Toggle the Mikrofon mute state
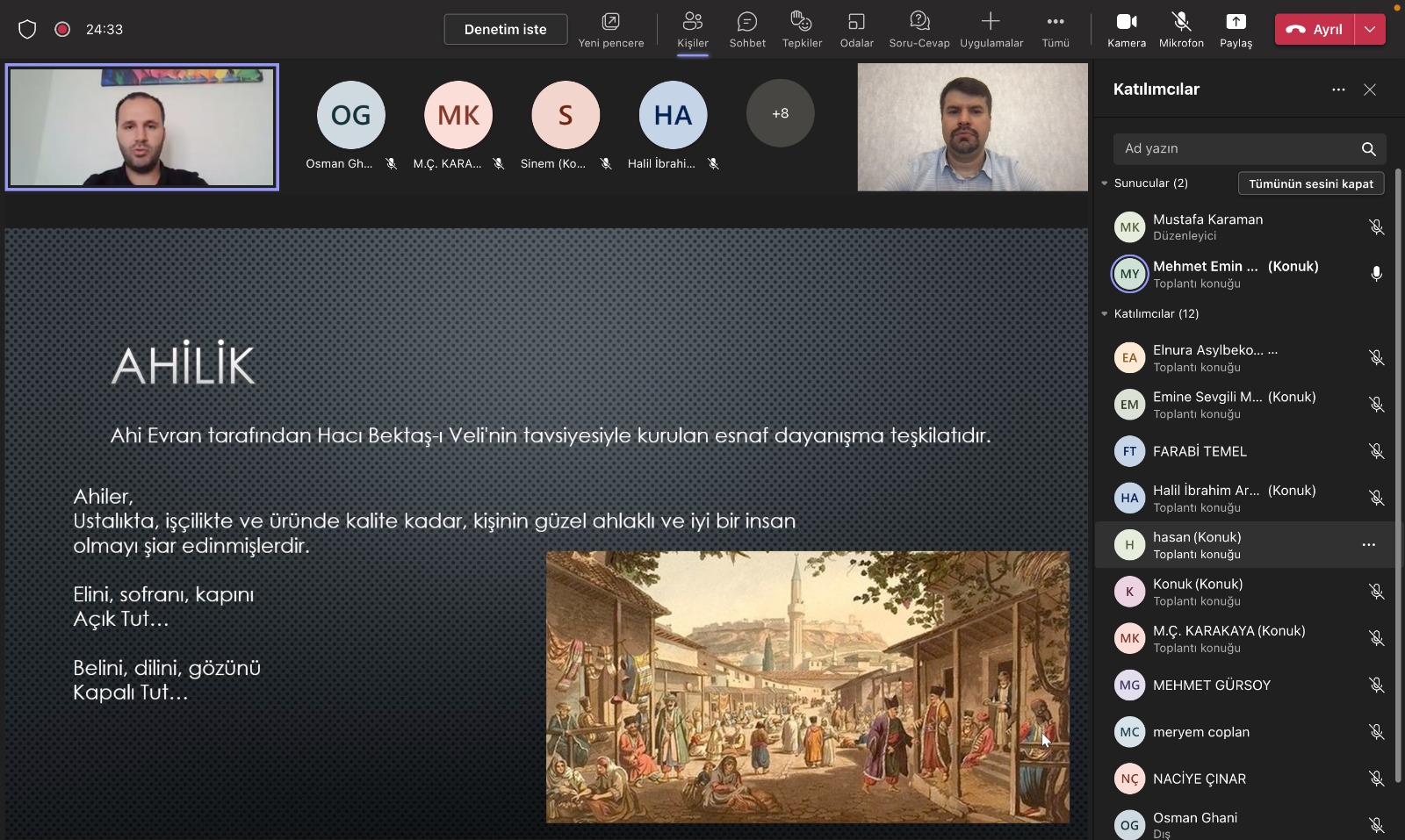The height and width of the screenshot is (840, 1405). pyautogui.click(x=1181, y=29)
